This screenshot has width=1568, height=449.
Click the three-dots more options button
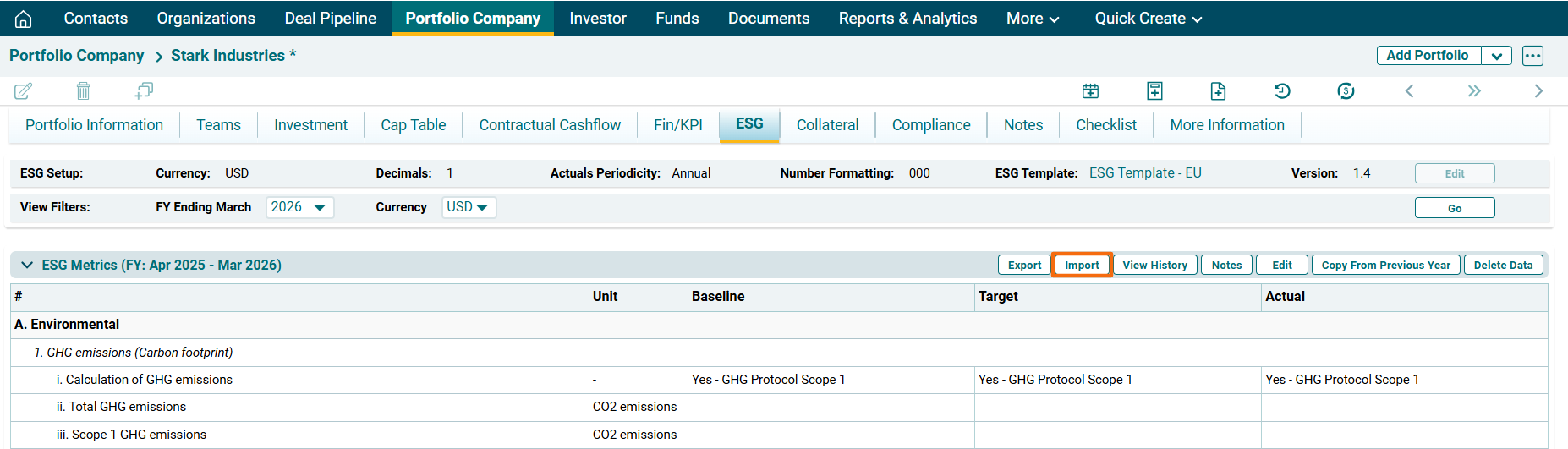(x=1532, y=56)
